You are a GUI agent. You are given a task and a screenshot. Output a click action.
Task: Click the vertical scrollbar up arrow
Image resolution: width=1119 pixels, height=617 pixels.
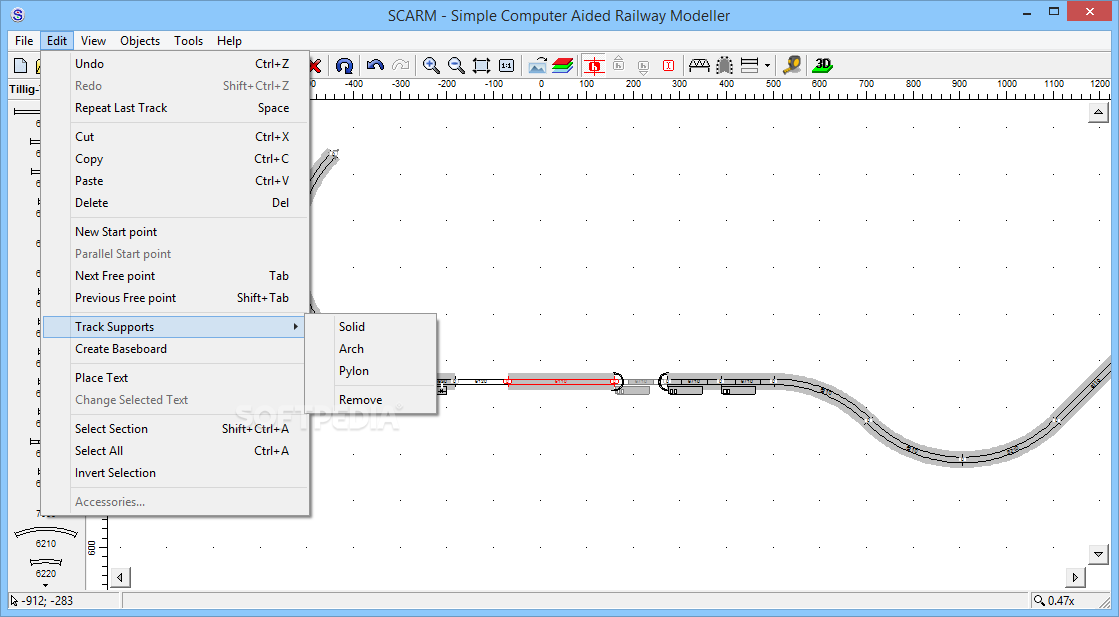tap(1098, 112)
